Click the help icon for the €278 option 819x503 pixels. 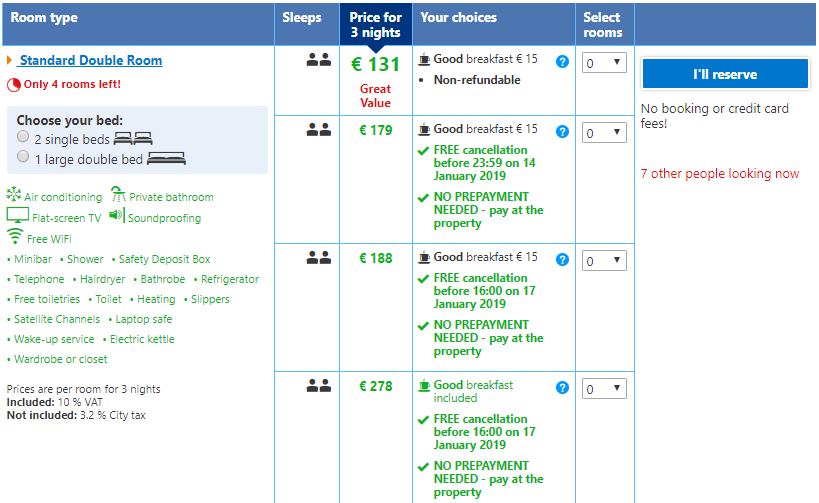562,388
